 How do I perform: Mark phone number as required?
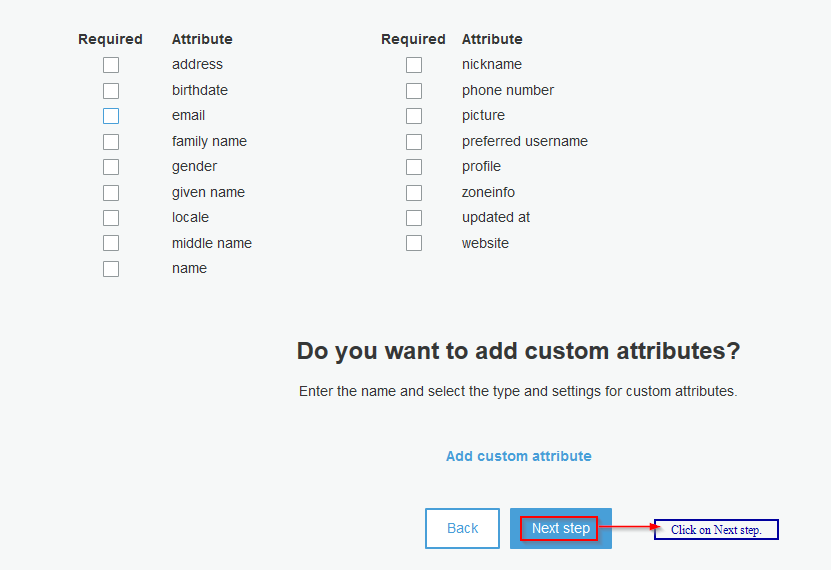pyautogui.click(x=414, y=91)
